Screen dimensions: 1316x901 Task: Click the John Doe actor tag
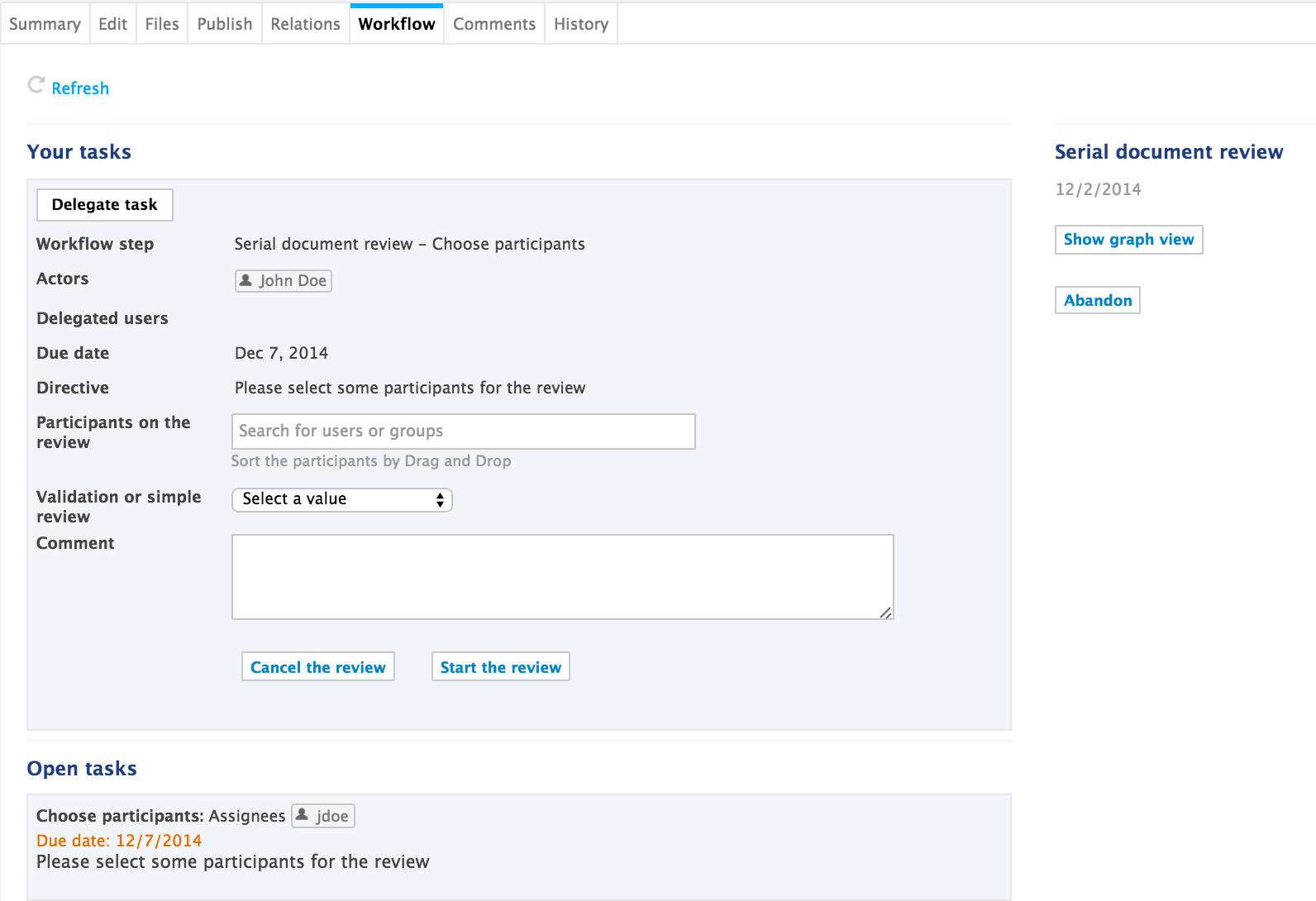(x=284, y=281)
